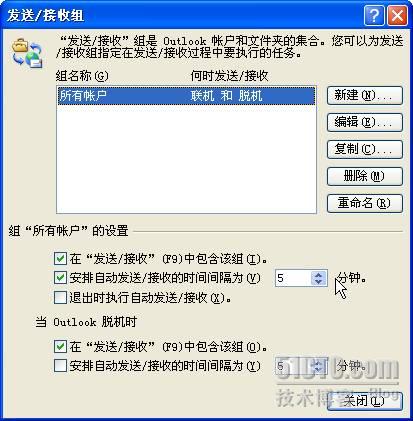Click the 新建(N)... button
This screenshot has height=421, width=413.
tap(365, 96)
